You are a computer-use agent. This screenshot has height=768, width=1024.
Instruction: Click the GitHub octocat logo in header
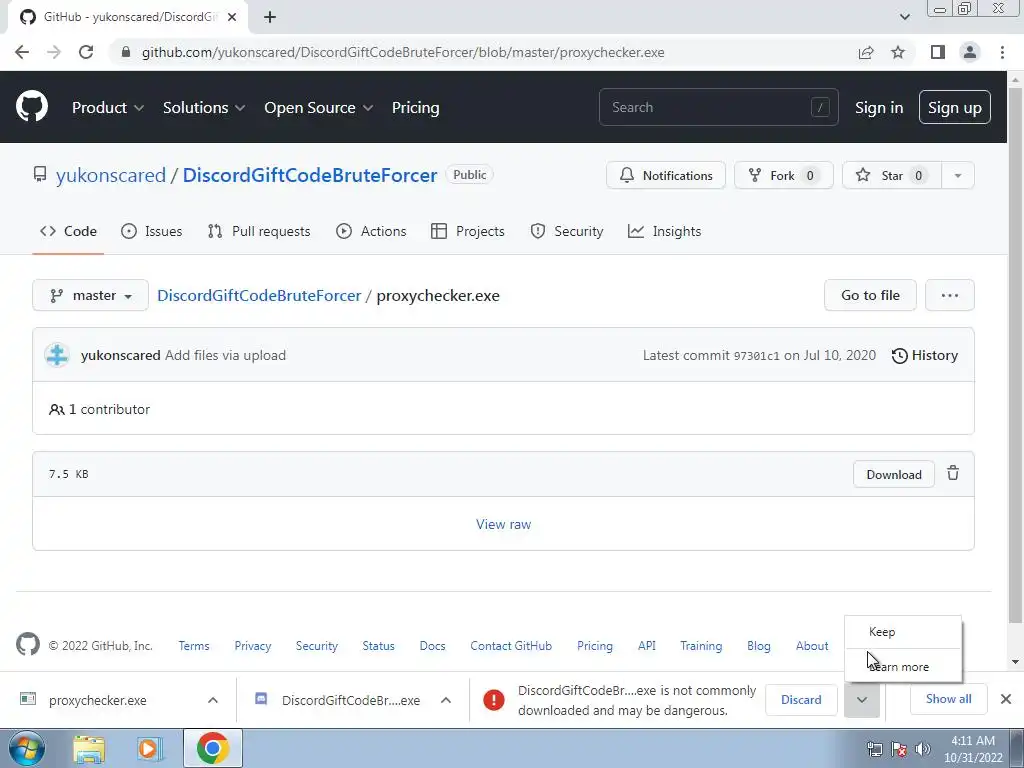pos(32,107)
